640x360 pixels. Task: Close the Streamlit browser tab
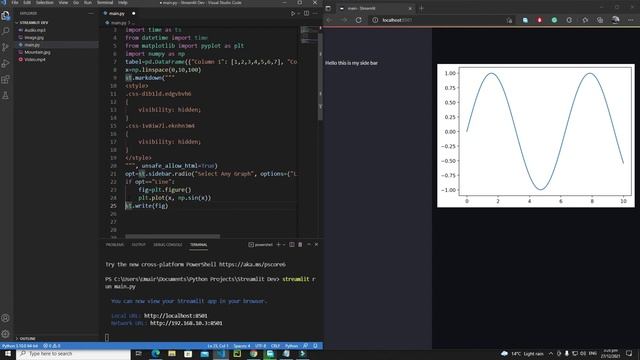(410, 8)
